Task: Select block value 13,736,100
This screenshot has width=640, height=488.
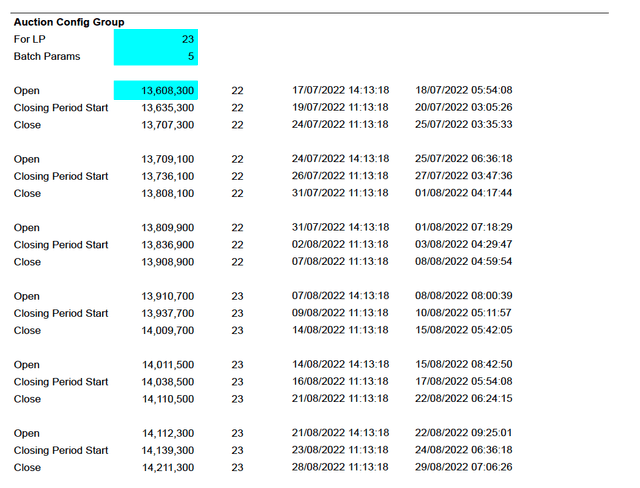Action: (x=168, y=176)
